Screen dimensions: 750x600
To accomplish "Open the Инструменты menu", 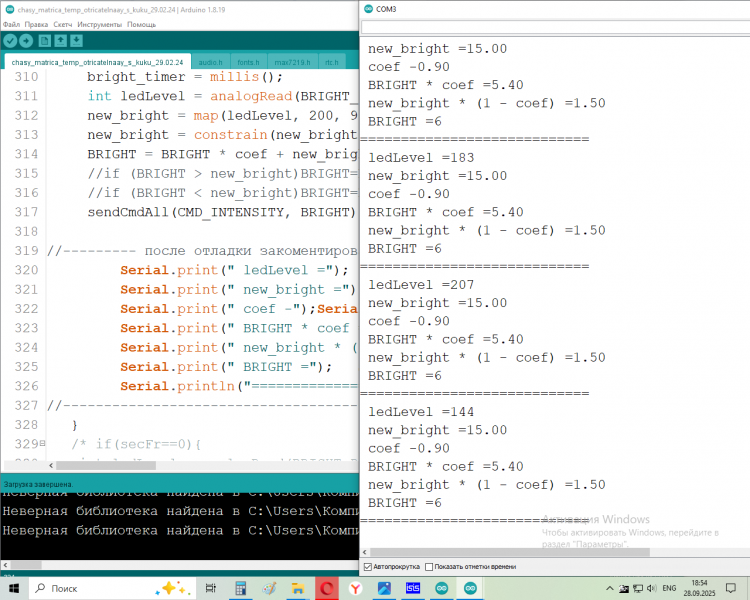I will pyautogui.click(x=100, y=23).
